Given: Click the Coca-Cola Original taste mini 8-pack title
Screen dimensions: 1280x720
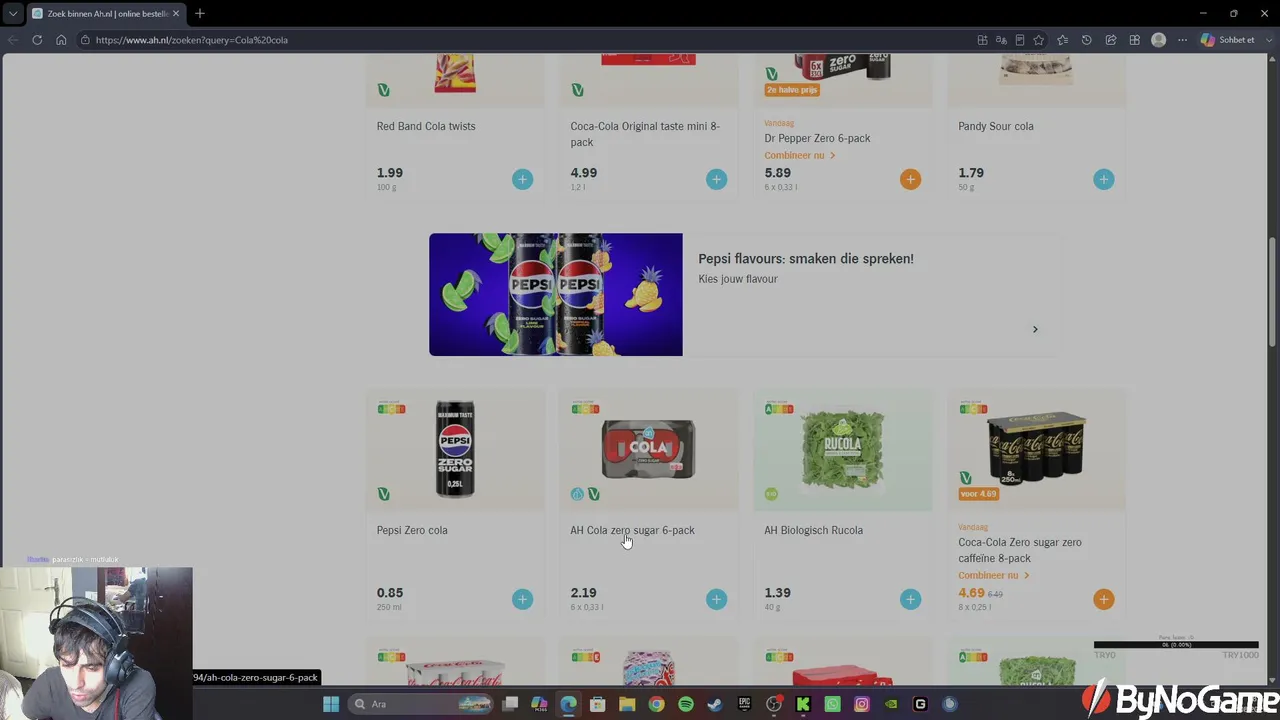Looking at the screenshot, I should (x=645, y=133).
